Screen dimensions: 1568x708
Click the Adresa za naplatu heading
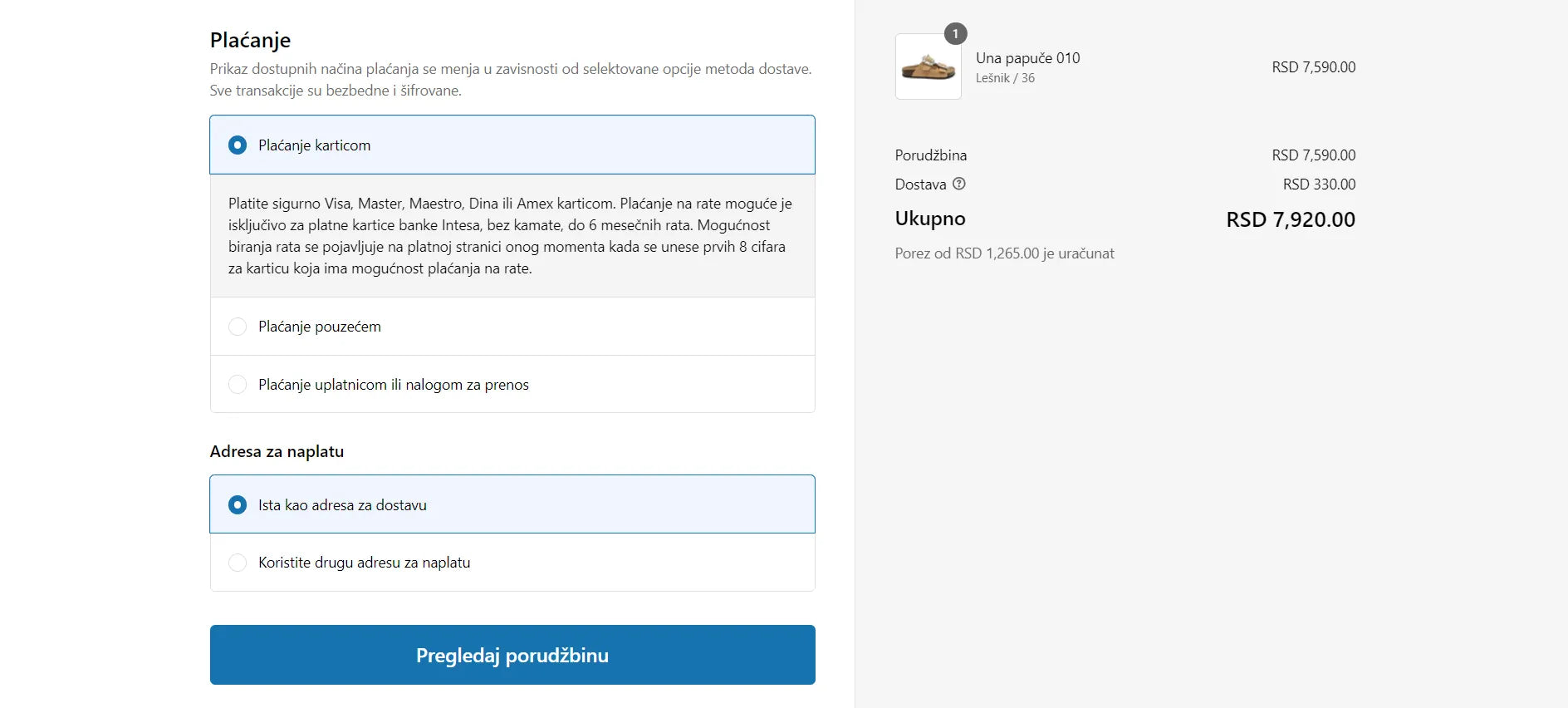coord(277,451)
